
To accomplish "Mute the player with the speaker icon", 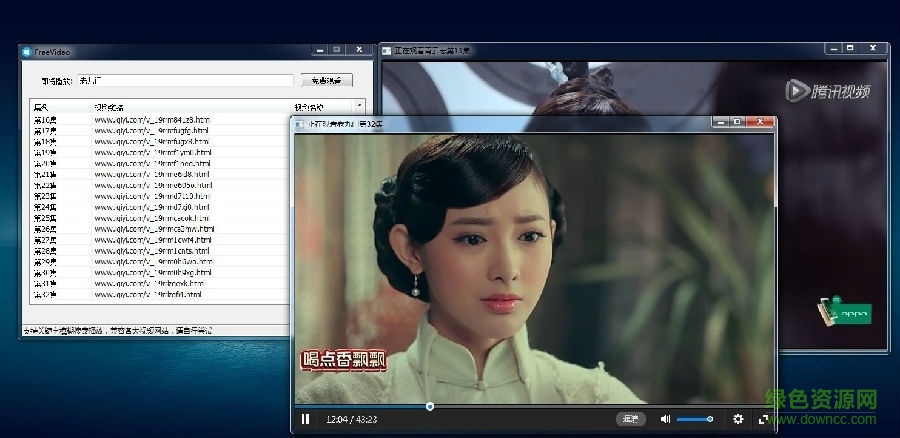I will (x=665, y=419).
